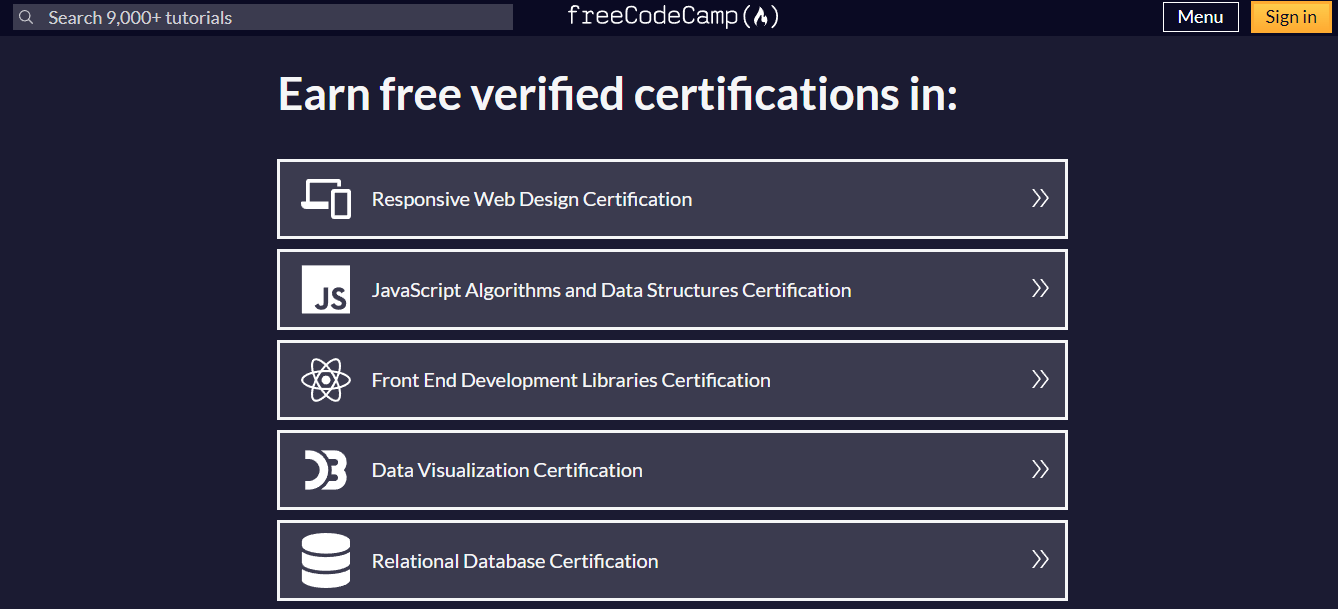Click the double chevron on Relational Database row
This screenshot has height=609, width=1338.
click(1040, 559)
